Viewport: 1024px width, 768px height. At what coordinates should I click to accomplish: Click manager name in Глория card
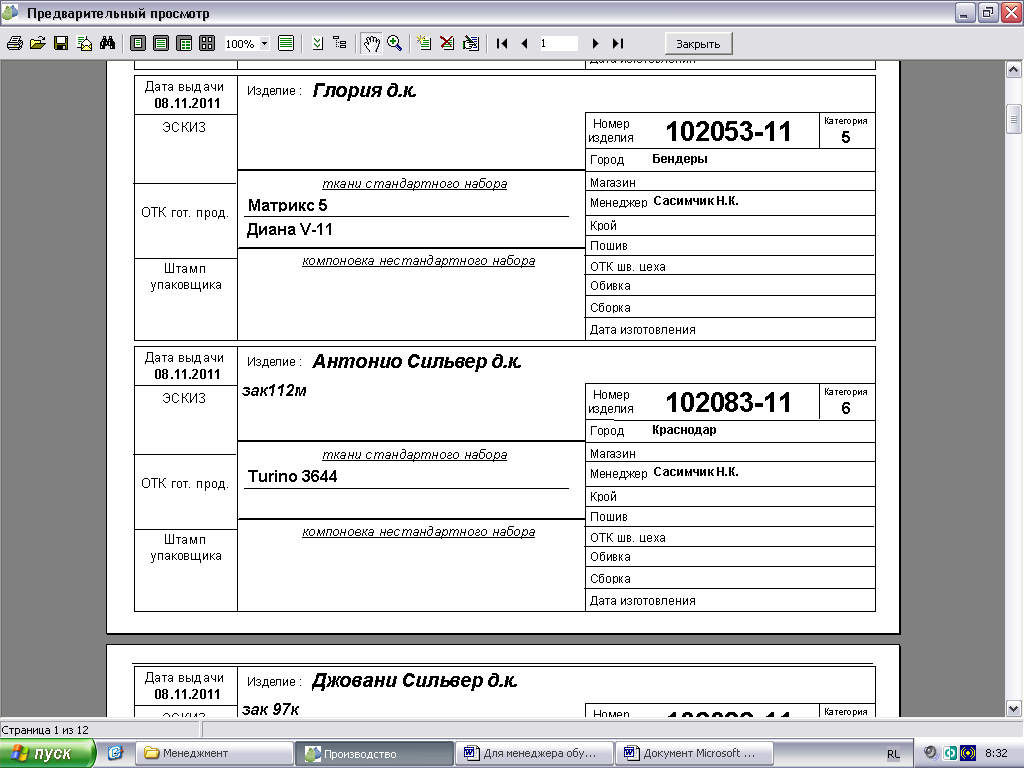tap(696, 200)
